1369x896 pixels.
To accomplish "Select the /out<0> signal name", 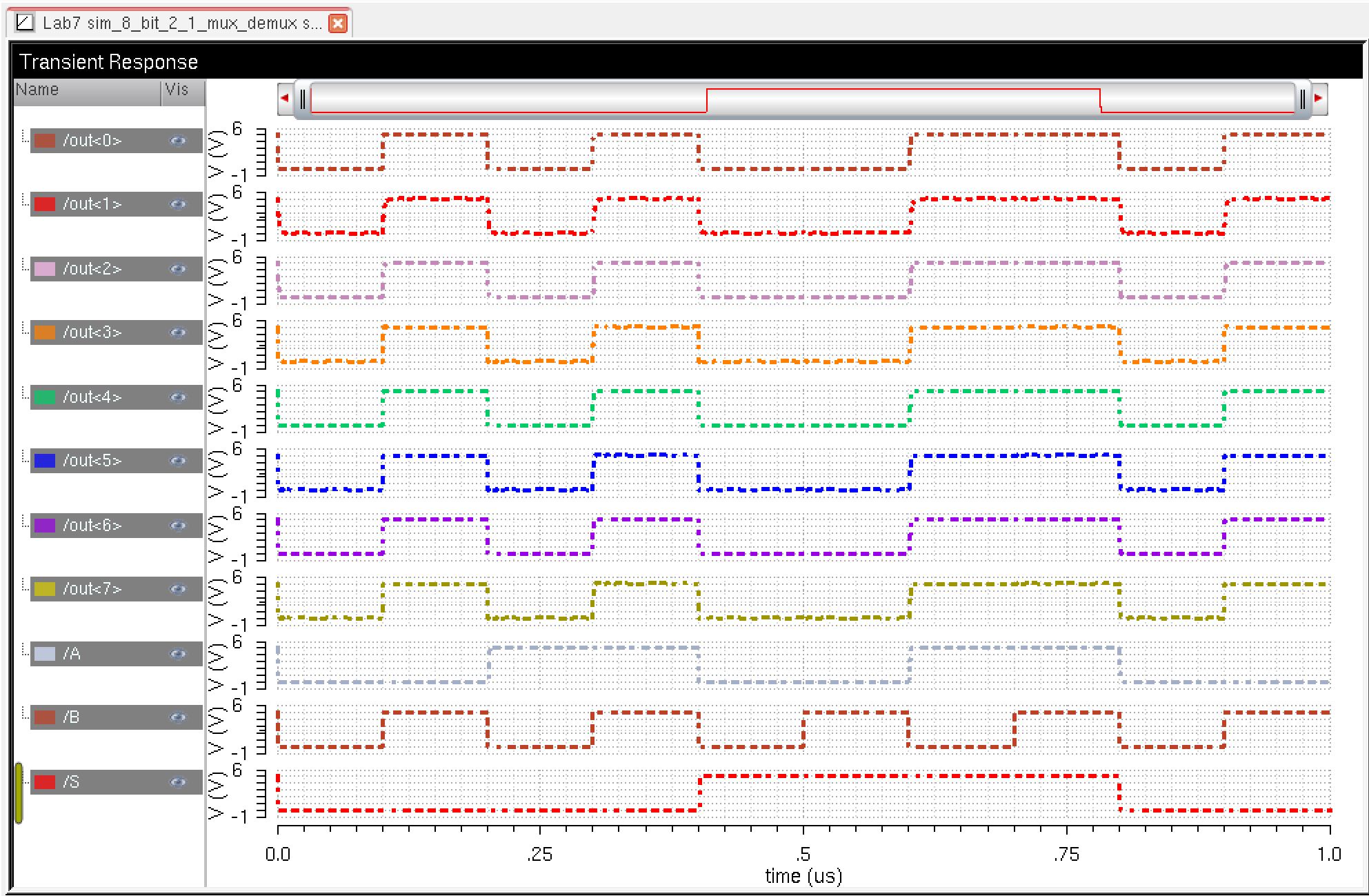I will click(x=92, y=141).
